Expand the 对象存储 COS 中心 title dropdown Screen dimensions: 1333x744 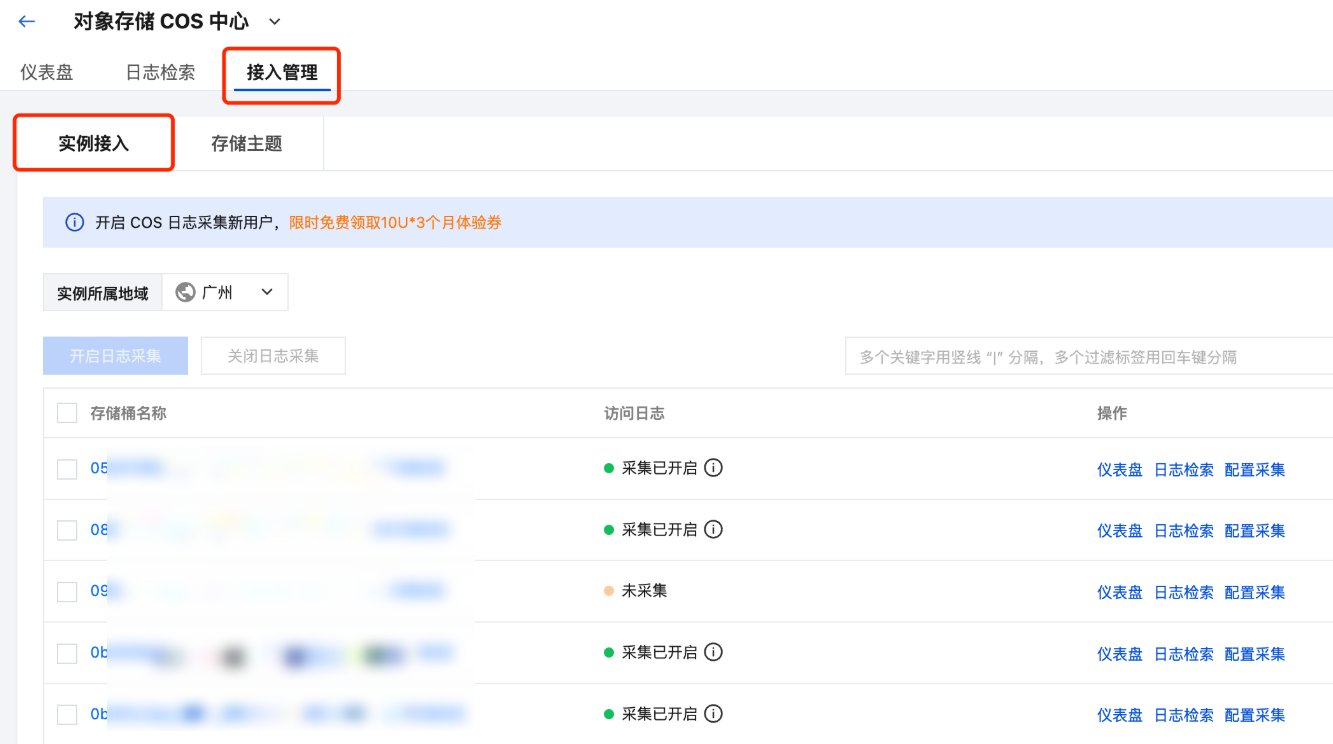coord(275,21)
